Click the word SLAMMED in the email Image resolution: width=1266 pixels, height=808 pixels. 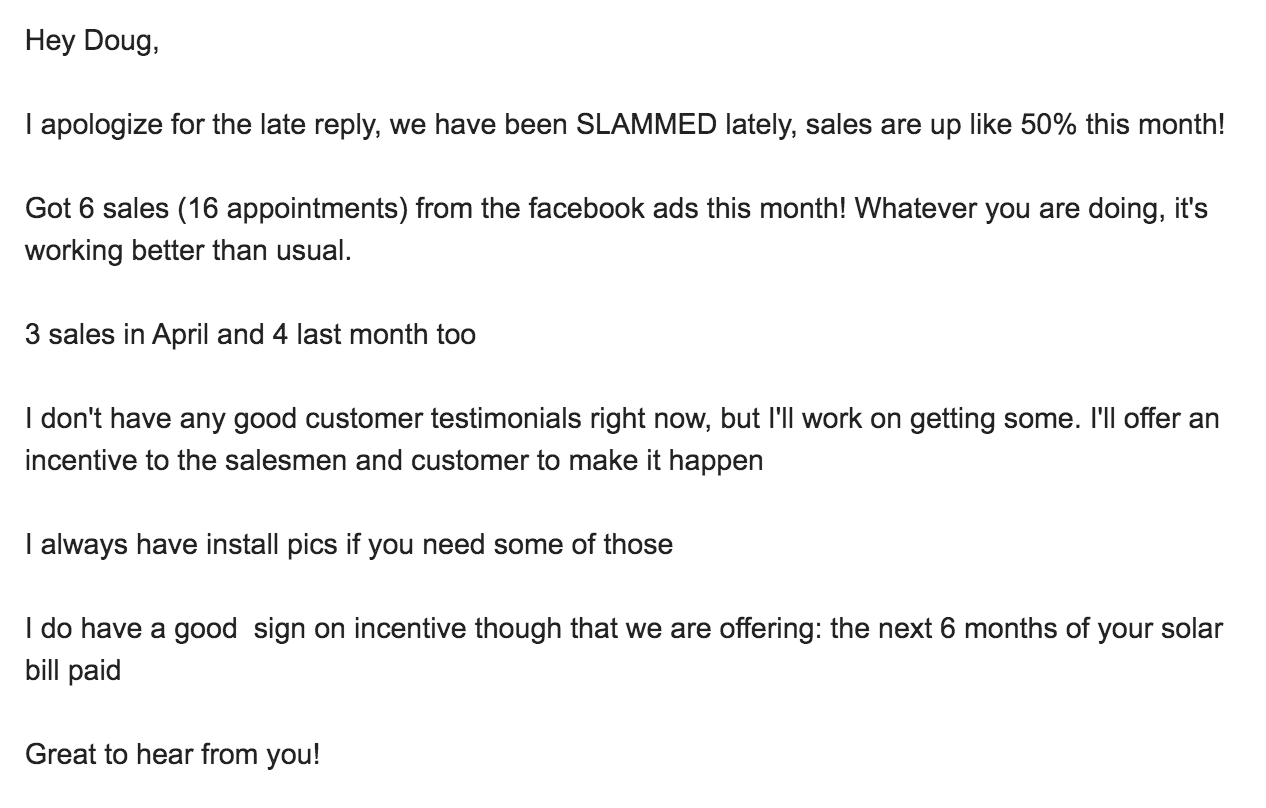[x=648, y=126]
